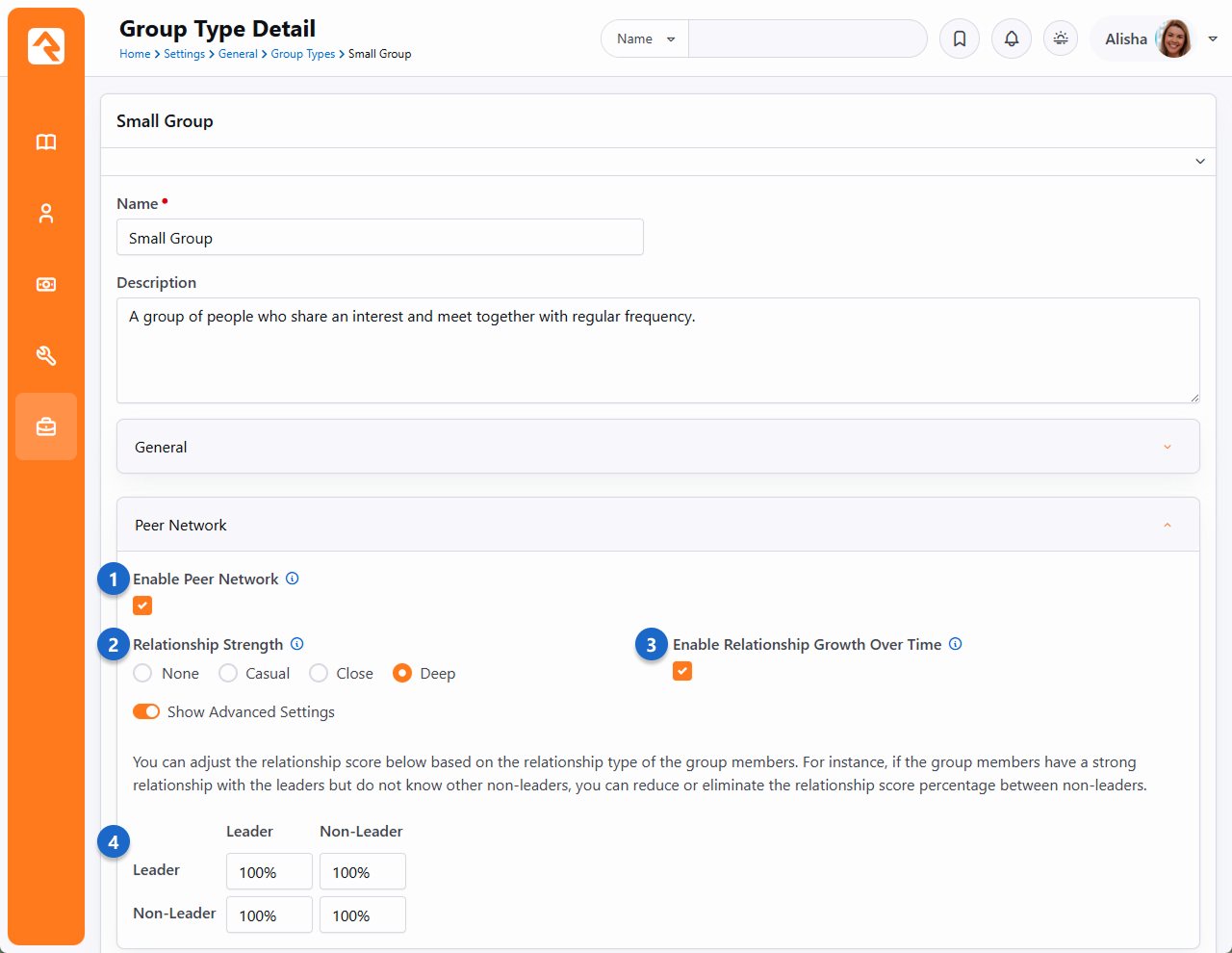Open the book icon sidebar menu

(x=46, y=142)
